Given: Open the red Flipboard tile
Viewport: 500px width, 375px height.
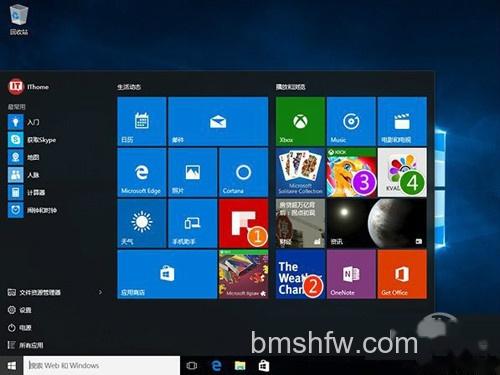Looking at the screenshot, I should [x=244, y=223].
